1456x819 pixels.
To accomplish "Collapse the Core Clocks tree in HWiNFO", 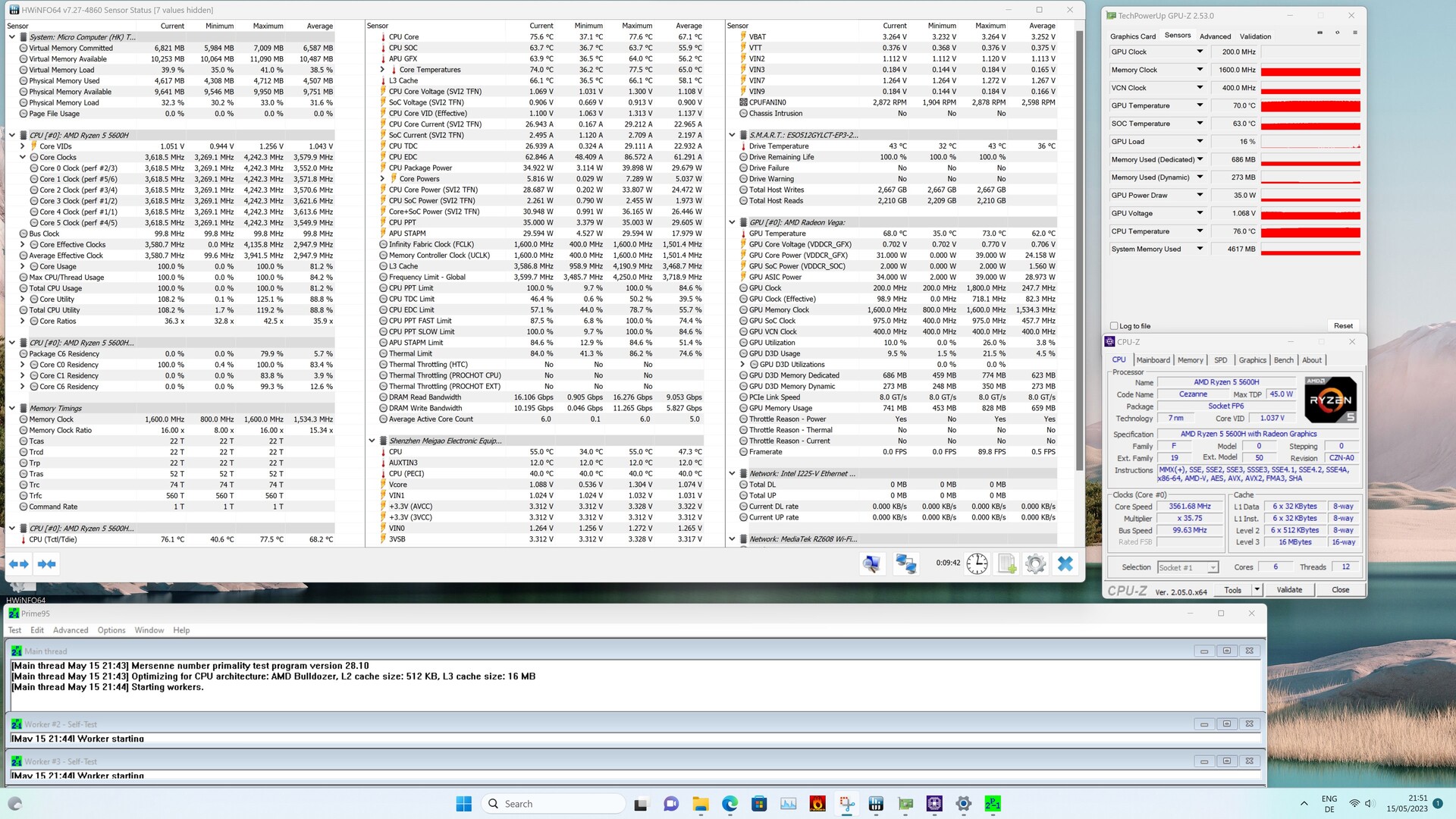I will click(x=23, y=157).
